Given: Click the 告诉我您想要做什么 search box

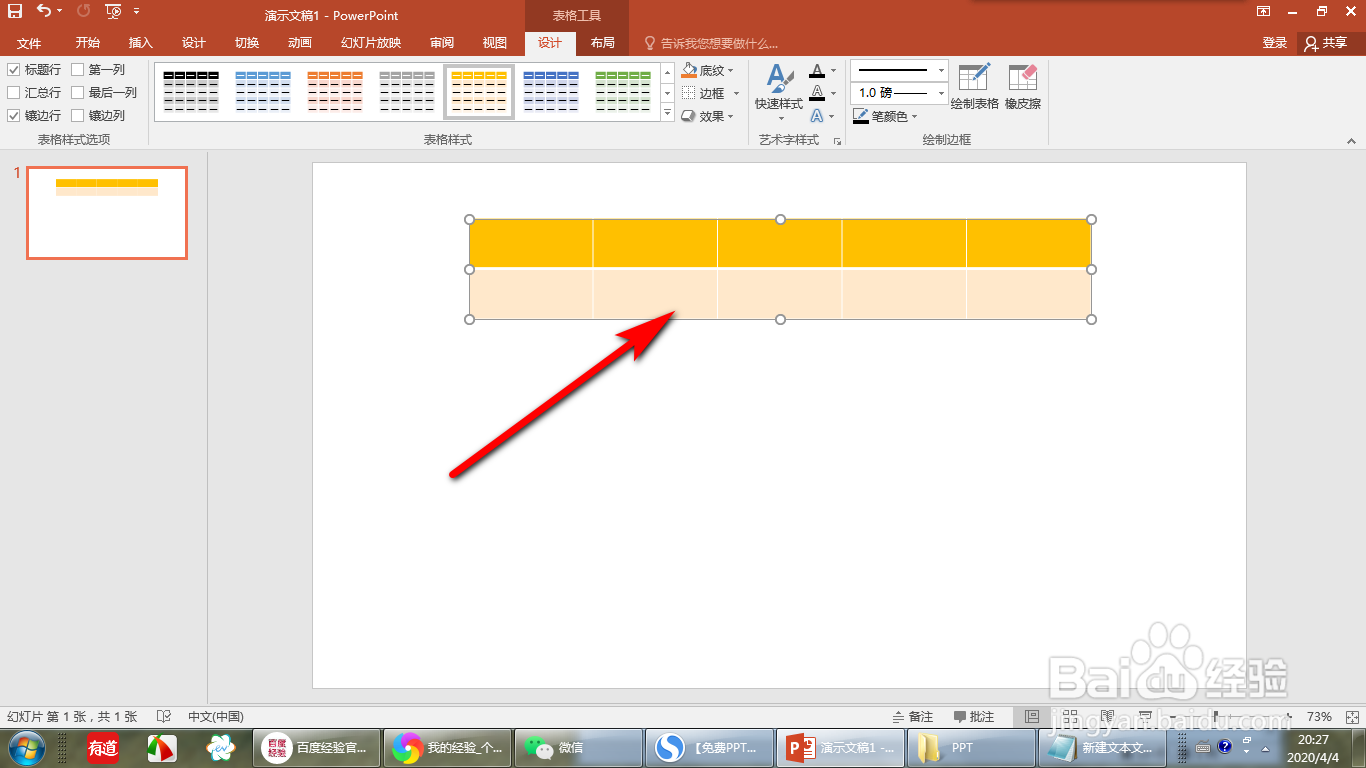Looking at the screenshot, I should point(711,43).
